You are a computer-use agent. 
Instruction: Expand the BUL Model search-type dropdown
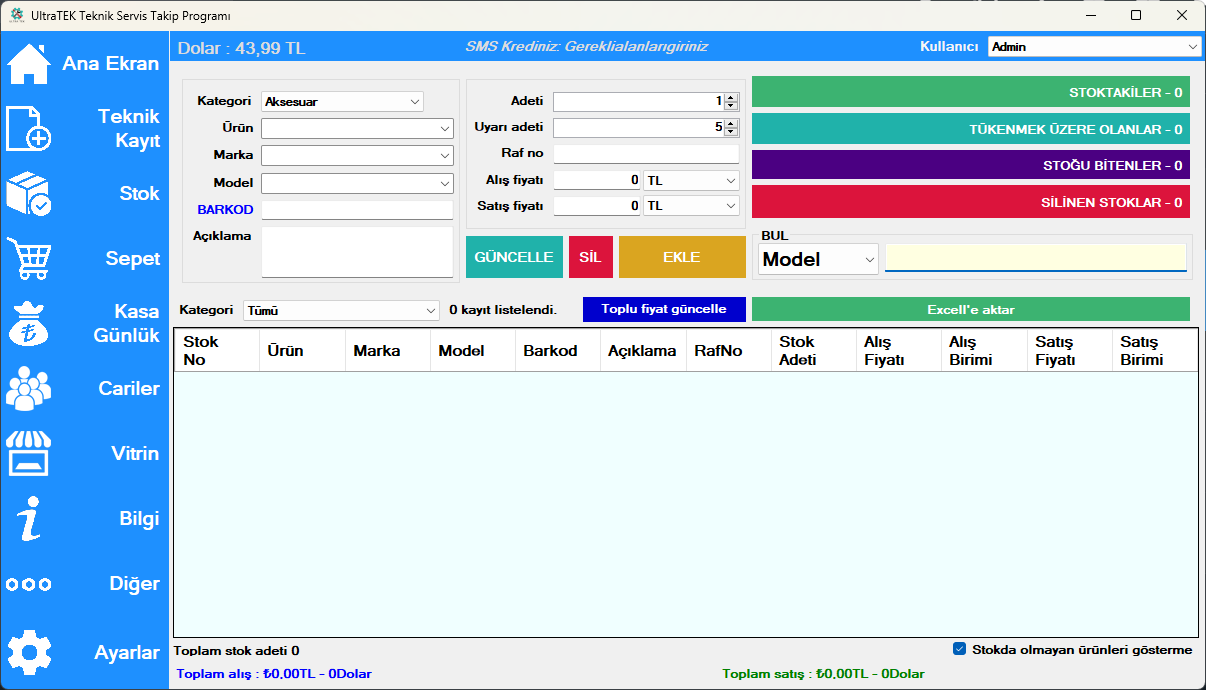point(869,259)
